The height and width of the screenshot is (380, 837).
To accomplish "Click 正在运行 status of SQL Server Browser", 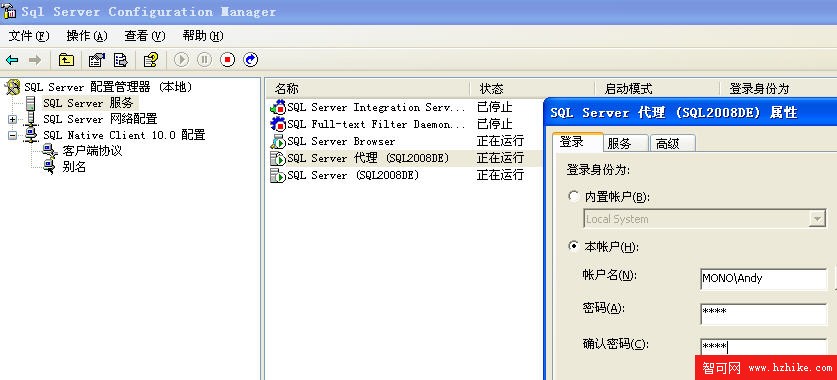I will 500,142.
